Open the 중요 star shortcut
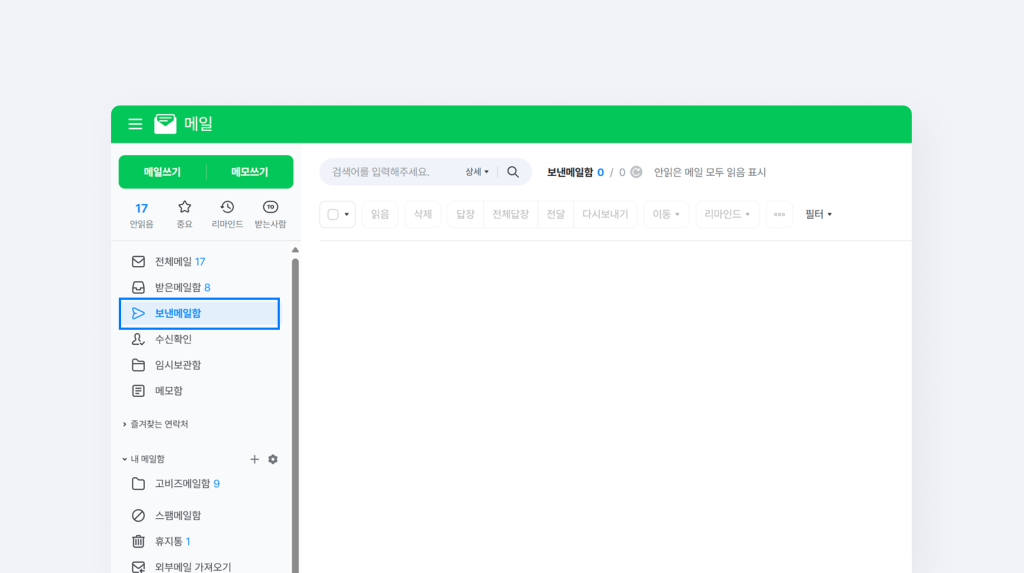Screen dimensions: 1024x573 click(185, 215)
